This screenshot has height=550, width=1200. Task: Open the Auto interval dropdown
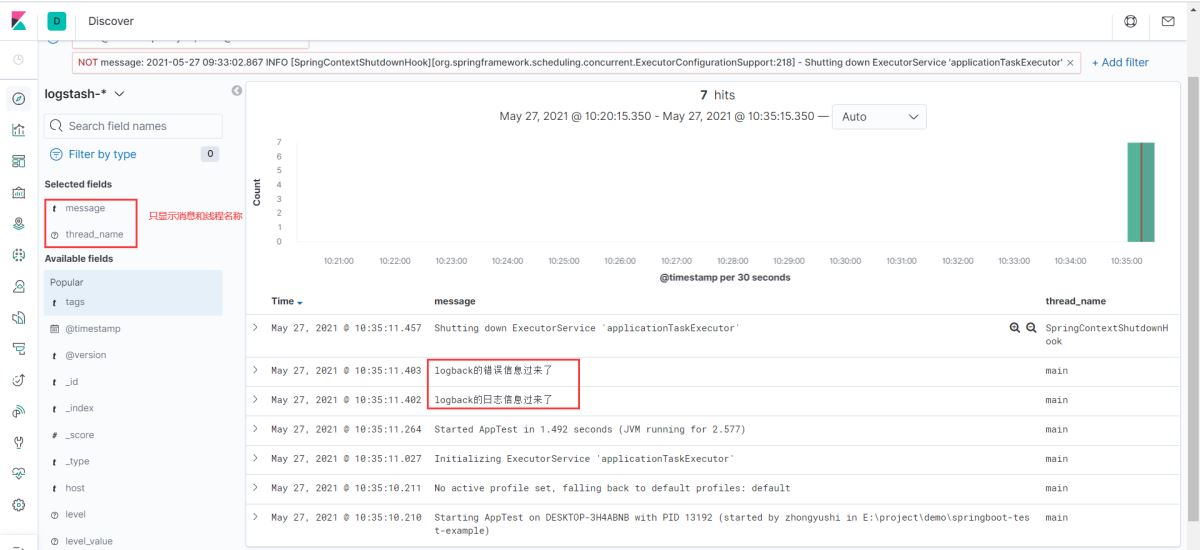(x=879, y=117)
